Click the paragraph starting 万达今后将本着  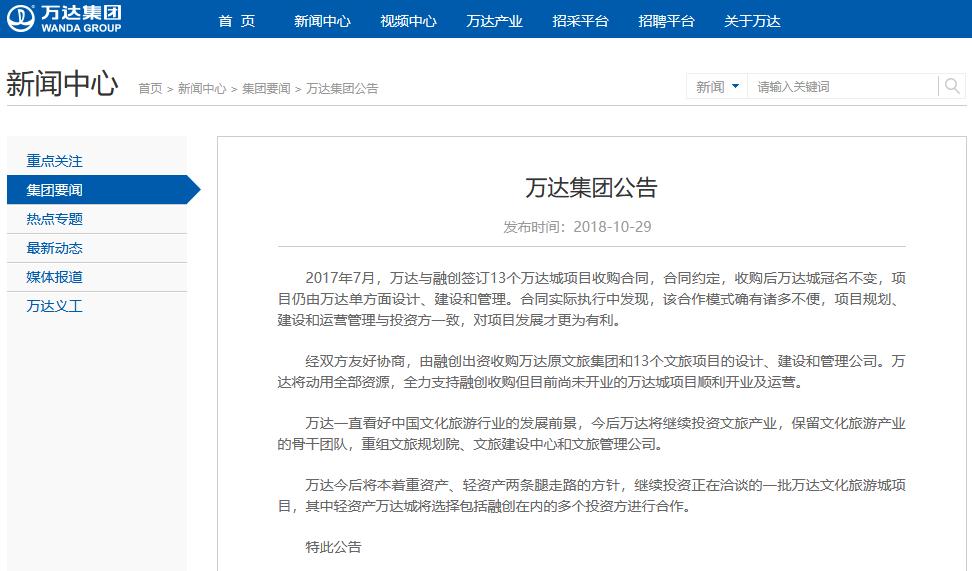click(x=591, y=495)
